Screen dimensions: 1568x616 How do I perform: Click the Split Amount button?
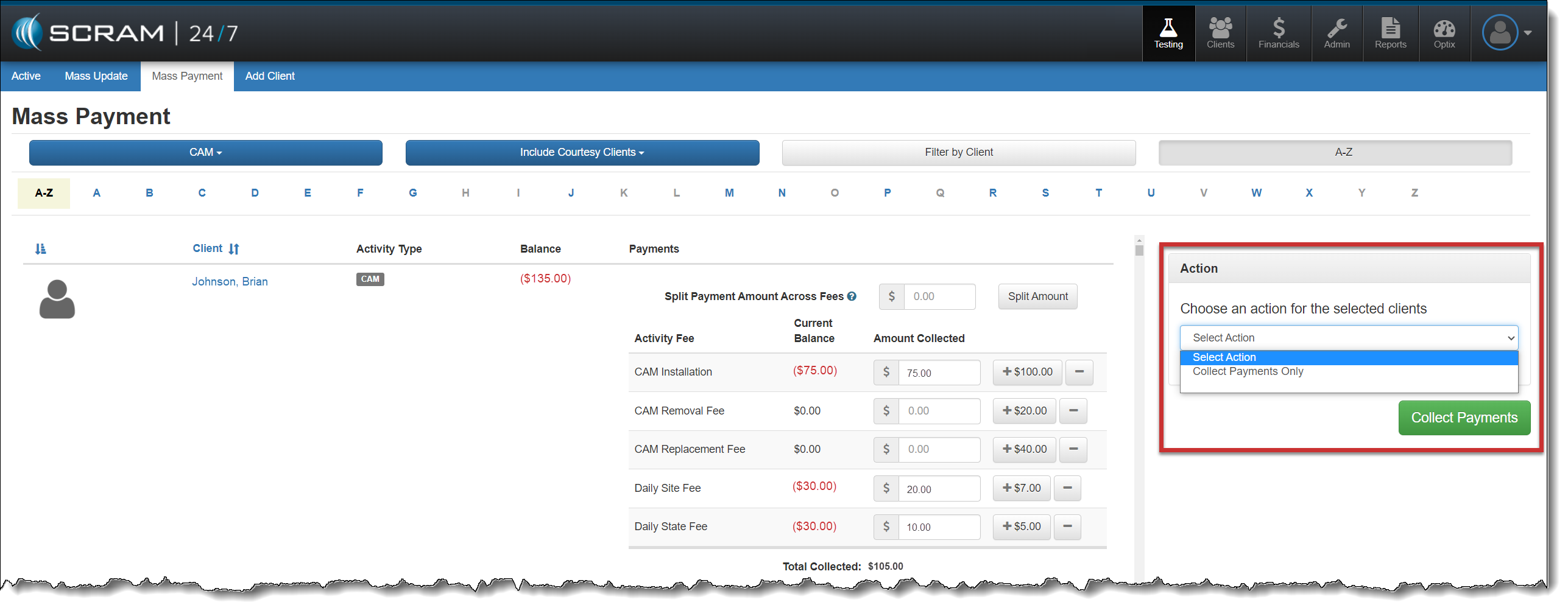(1037, 296)
